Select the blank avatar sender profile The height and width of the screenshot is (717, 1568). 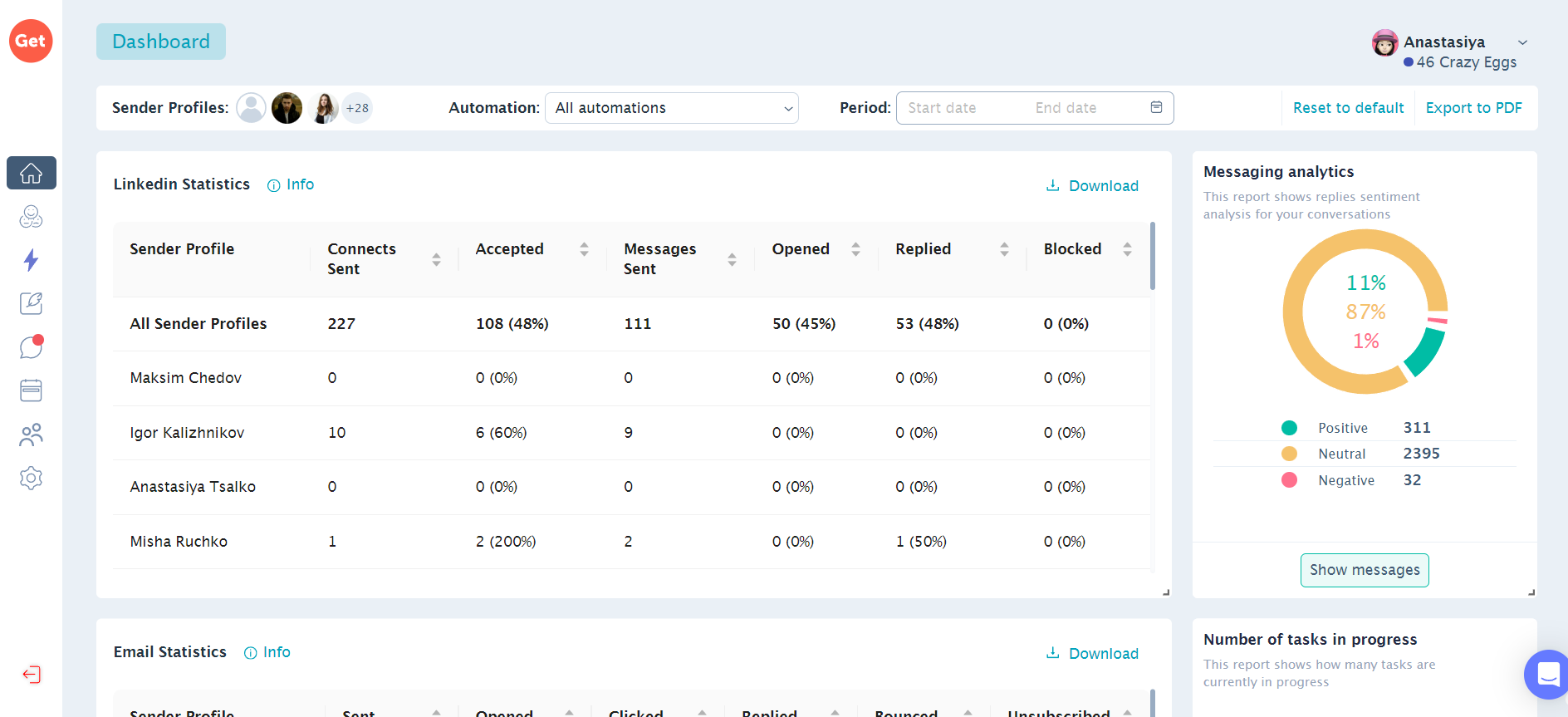click(x=251, y=108)
